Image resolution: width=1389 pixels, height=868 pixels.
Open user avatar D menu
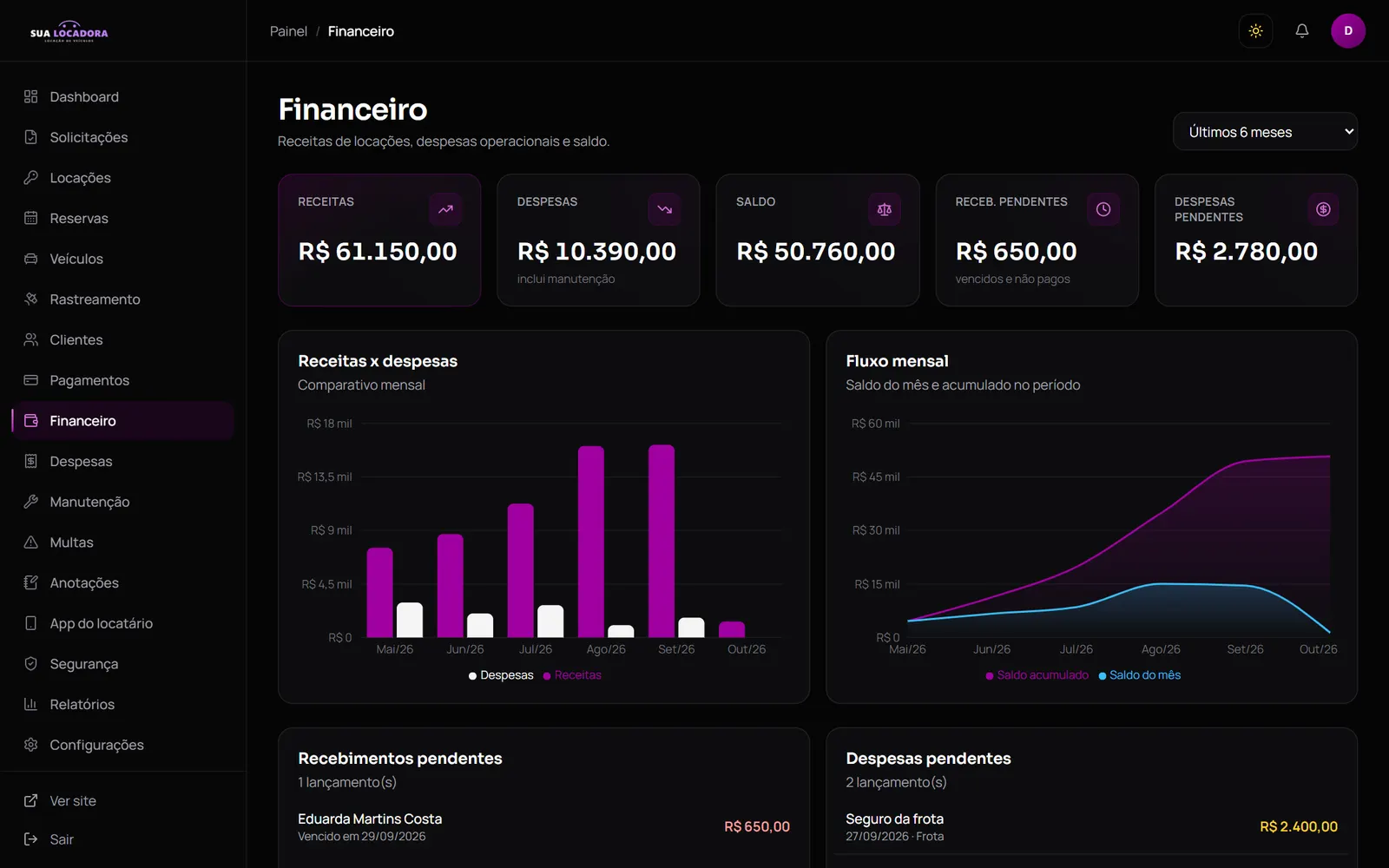click(x=1348, y=31)
